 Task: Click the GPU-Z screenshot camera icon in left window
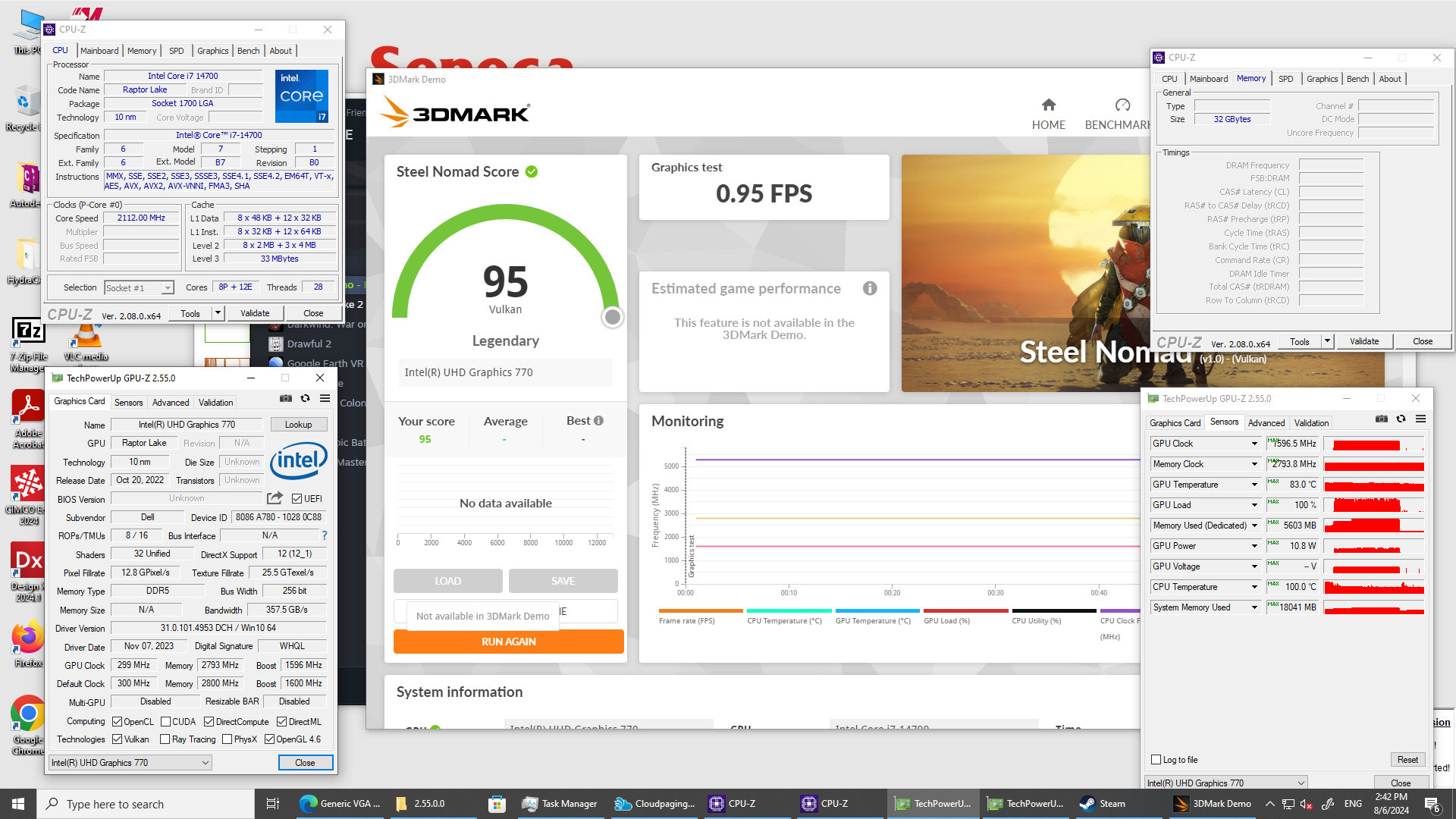click(x=286, y=398)
